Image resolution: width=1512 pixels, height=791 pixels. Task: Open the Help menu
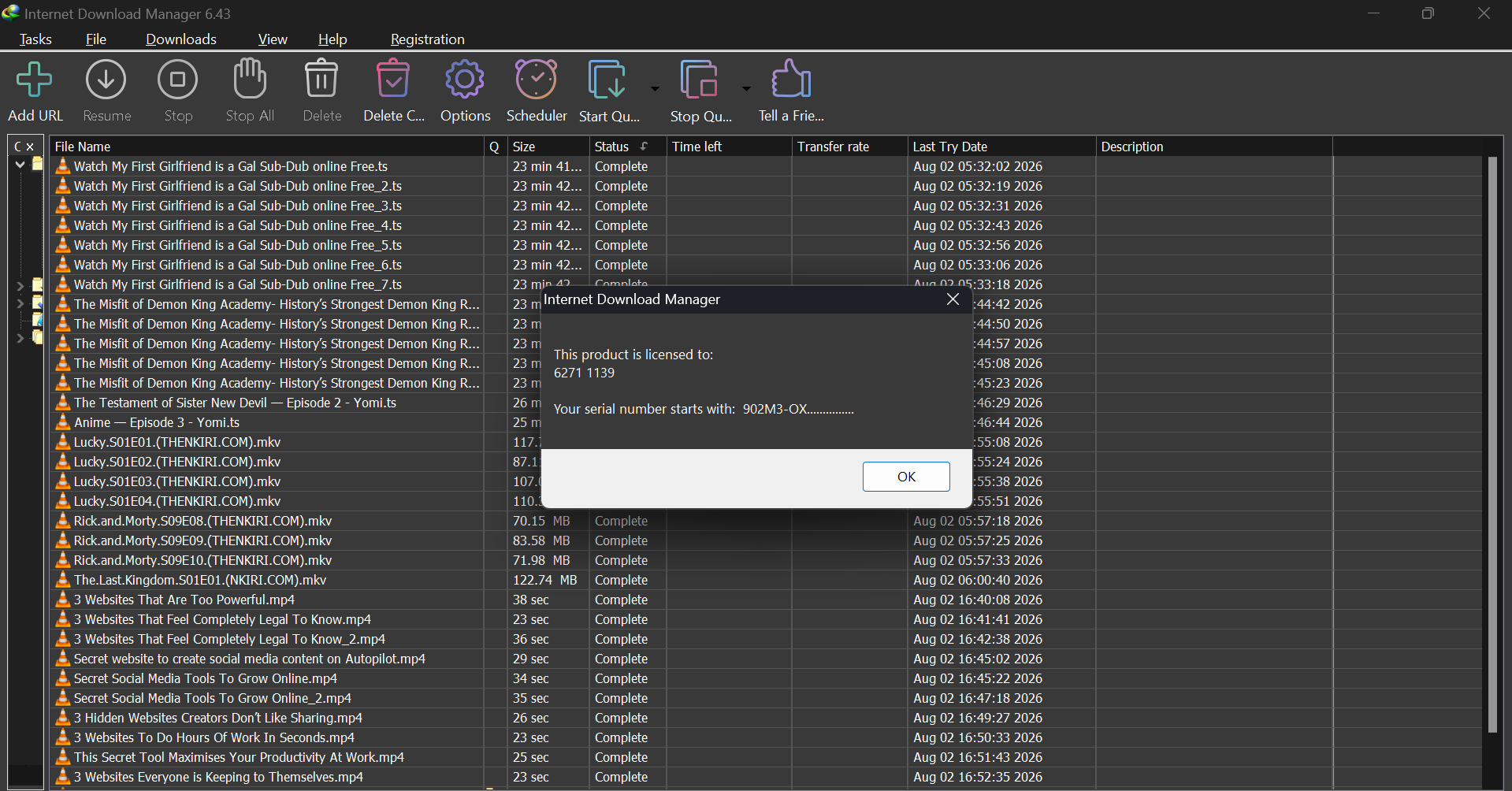click(x=332, y=39)
